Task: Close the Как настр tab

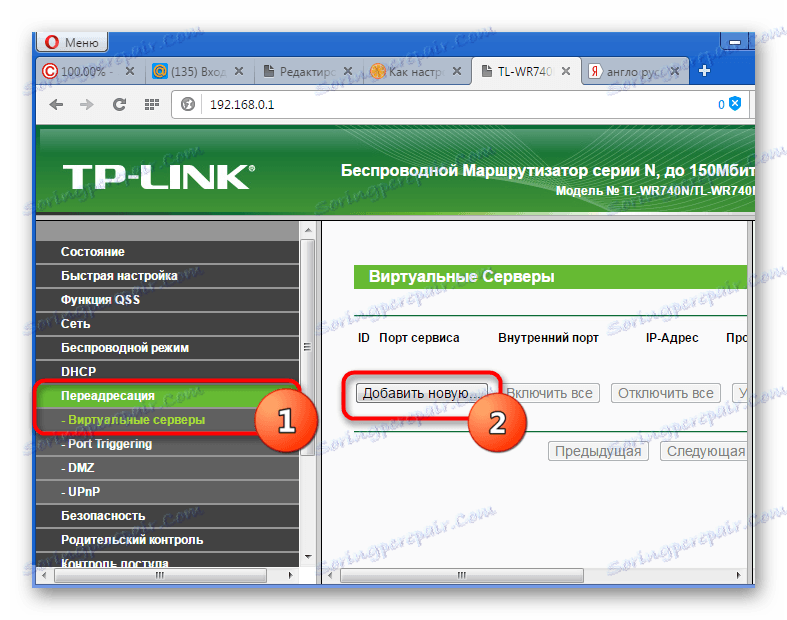Action: (457, 71)
